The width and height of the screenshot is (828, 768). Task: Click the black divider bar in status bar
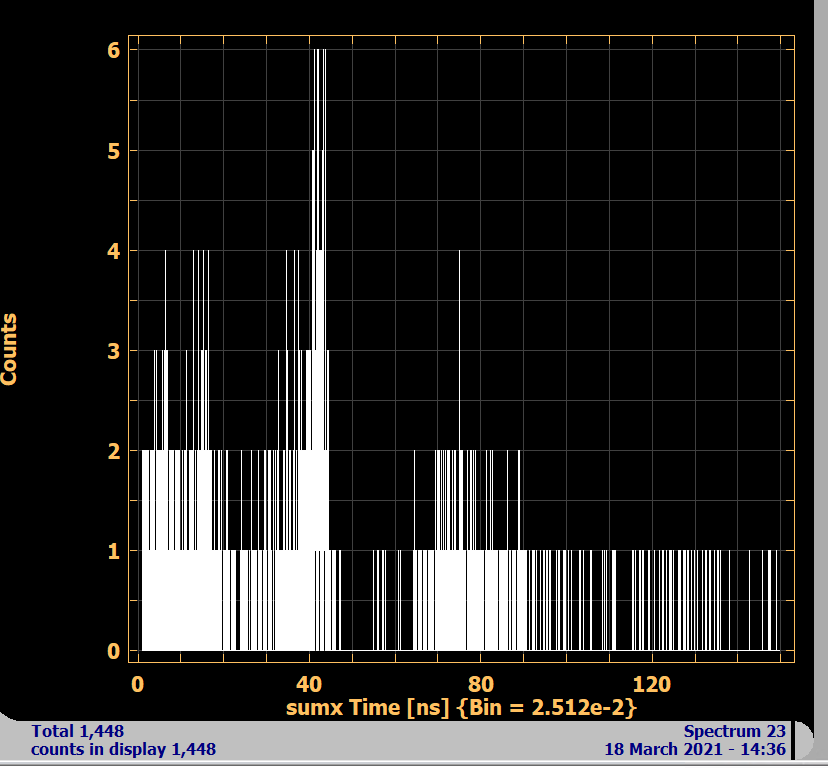tap(793, 740)
